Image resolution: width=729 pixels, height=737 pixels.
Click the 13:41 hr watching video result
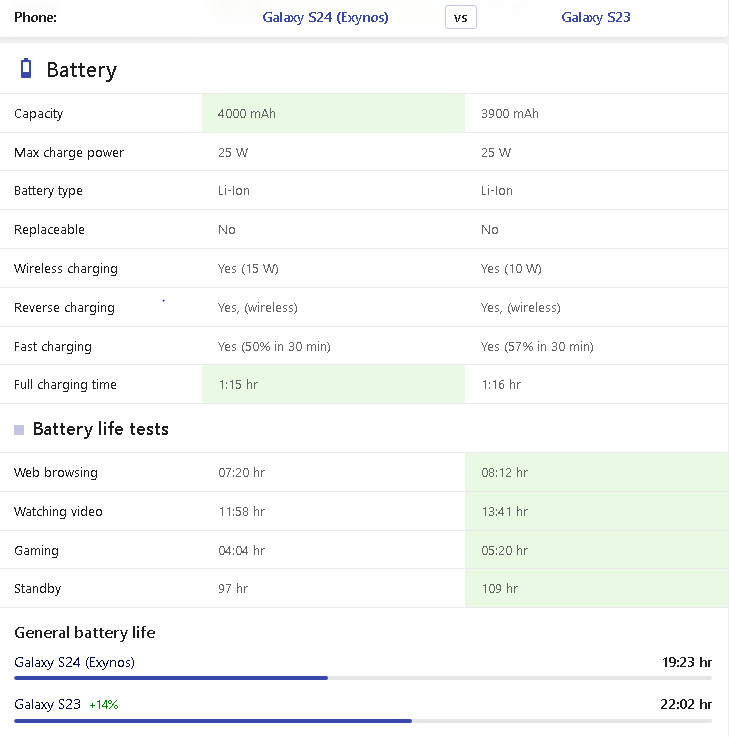[505, 511]
